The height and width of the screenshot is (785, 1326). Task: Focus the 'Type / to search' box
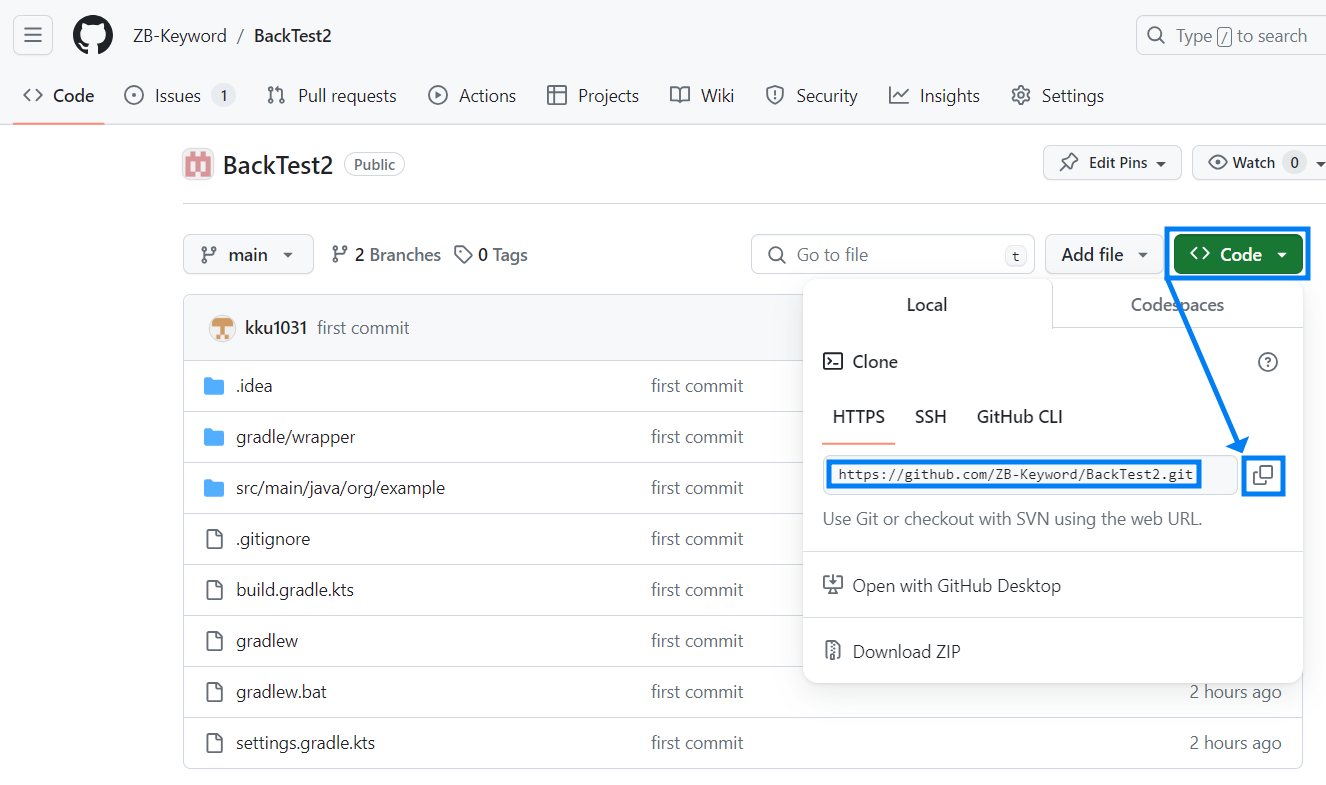pos(1231,36)
